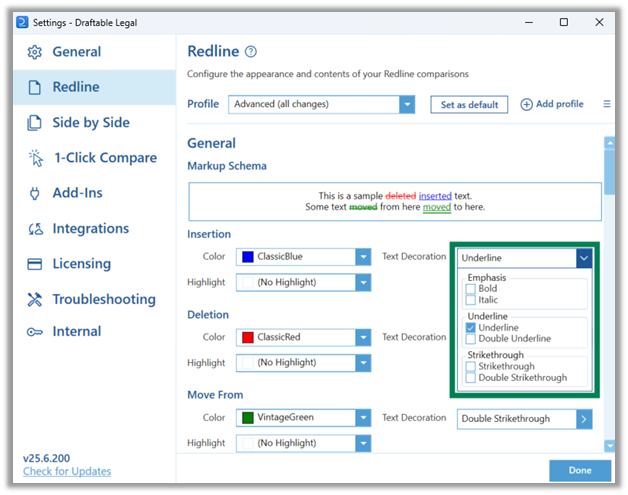Click the Draftable Legal app icon in title bar

pos(22,22)
